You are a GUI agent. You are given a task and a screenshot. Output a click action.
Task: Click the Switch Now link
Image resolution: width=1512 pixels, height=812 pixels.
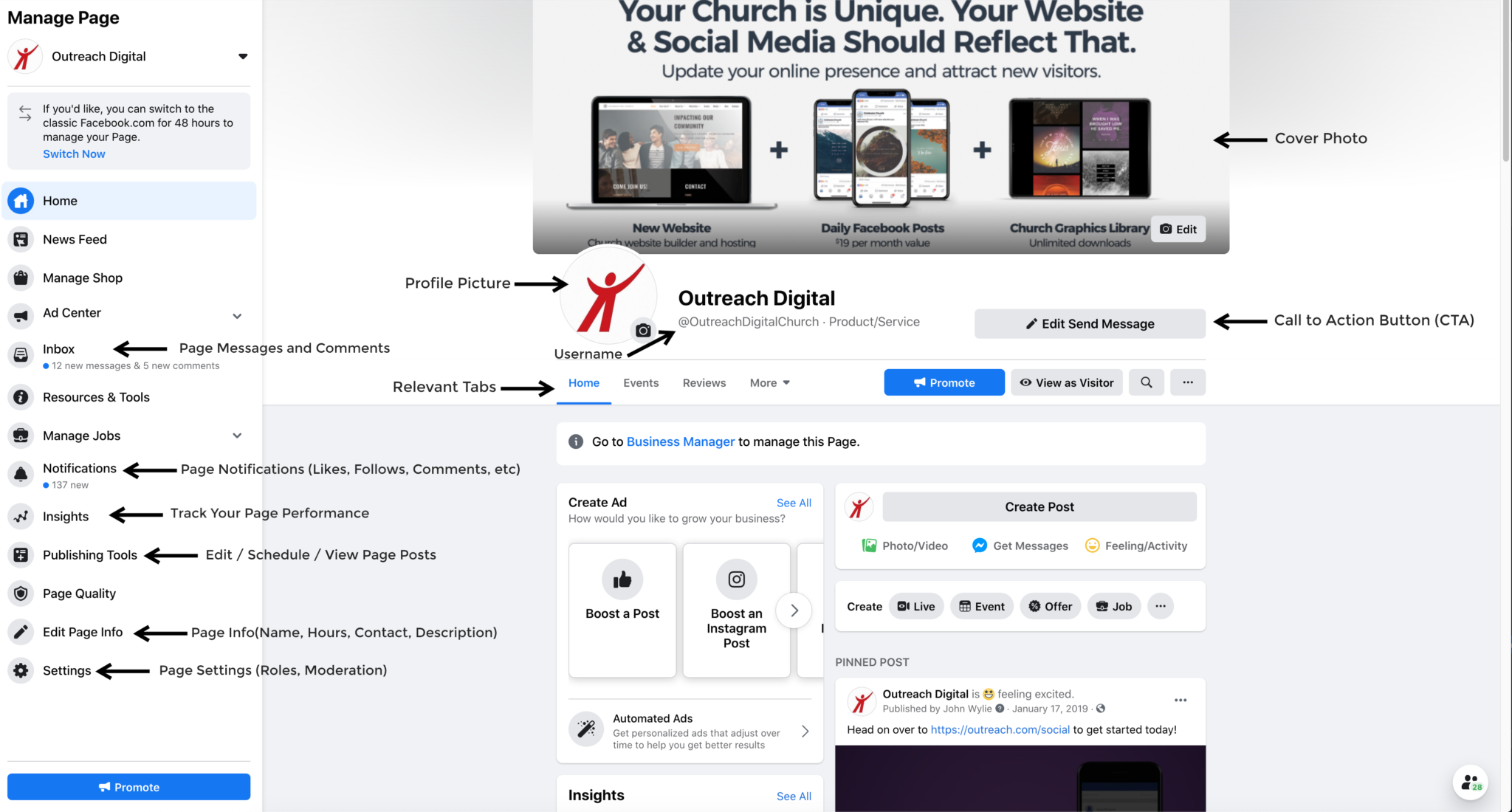(x=74, y=154)
